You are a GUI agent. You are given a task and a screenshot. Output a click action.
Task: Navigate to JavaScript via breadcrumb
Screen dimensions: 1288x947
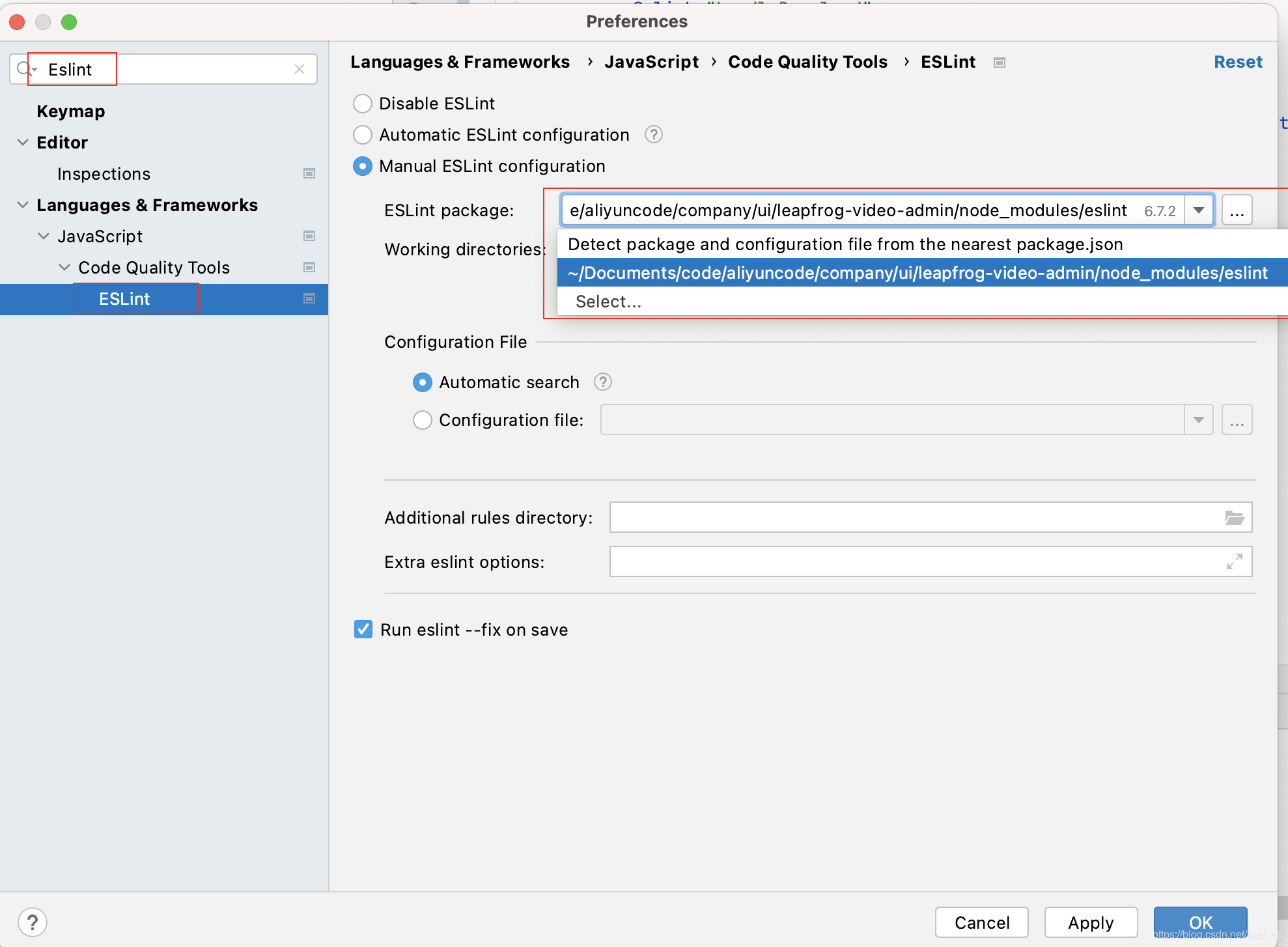(x=651, y=62)
